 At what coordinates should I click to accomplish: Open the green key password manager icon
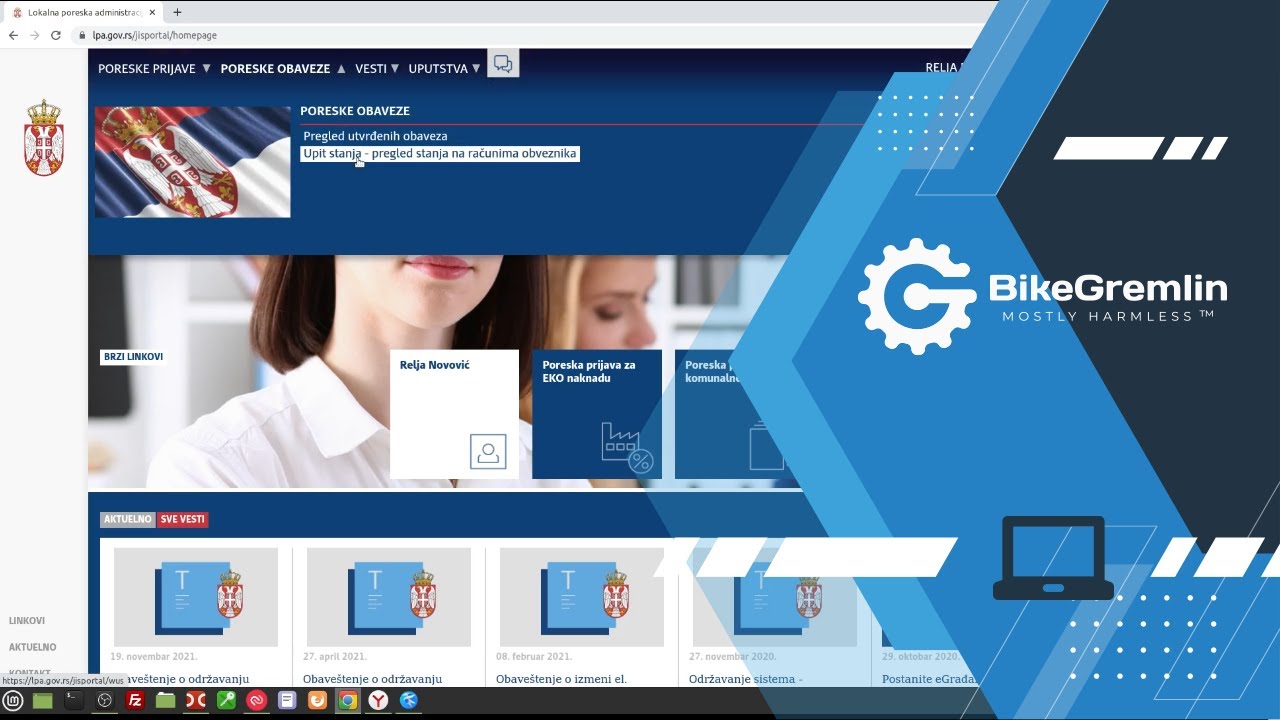(x=226, y=701)
